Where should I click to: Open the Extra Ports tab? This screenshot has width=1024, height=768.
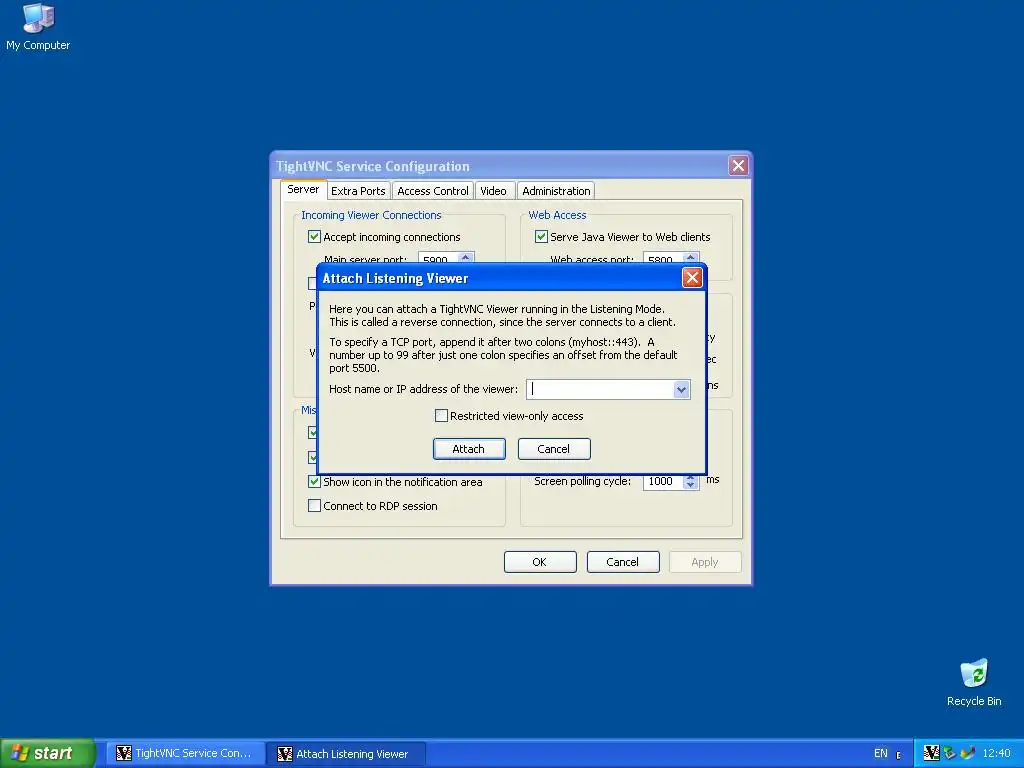click(x=358, y=191)
